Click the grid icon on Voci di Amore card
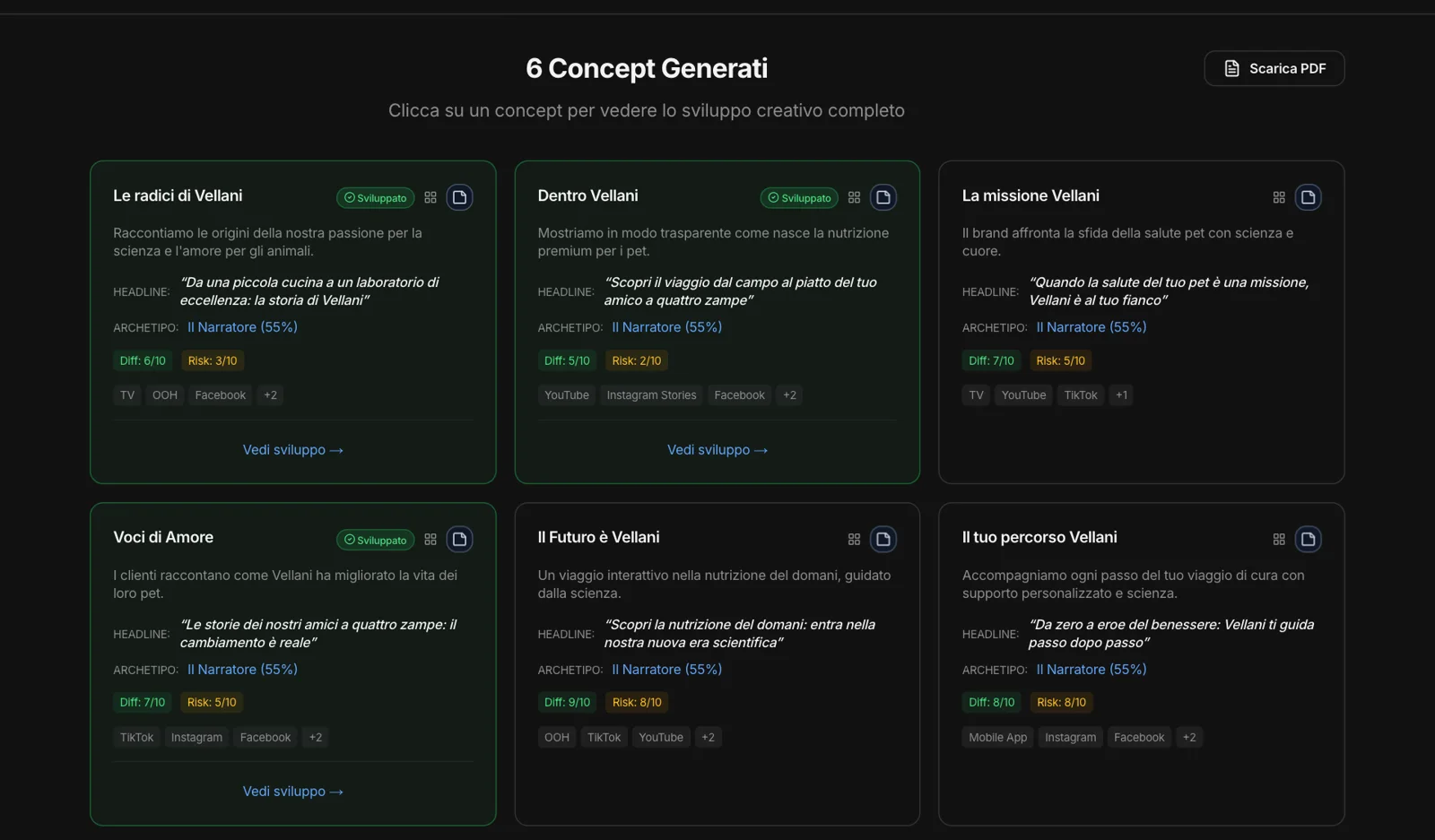 point(430,539)
